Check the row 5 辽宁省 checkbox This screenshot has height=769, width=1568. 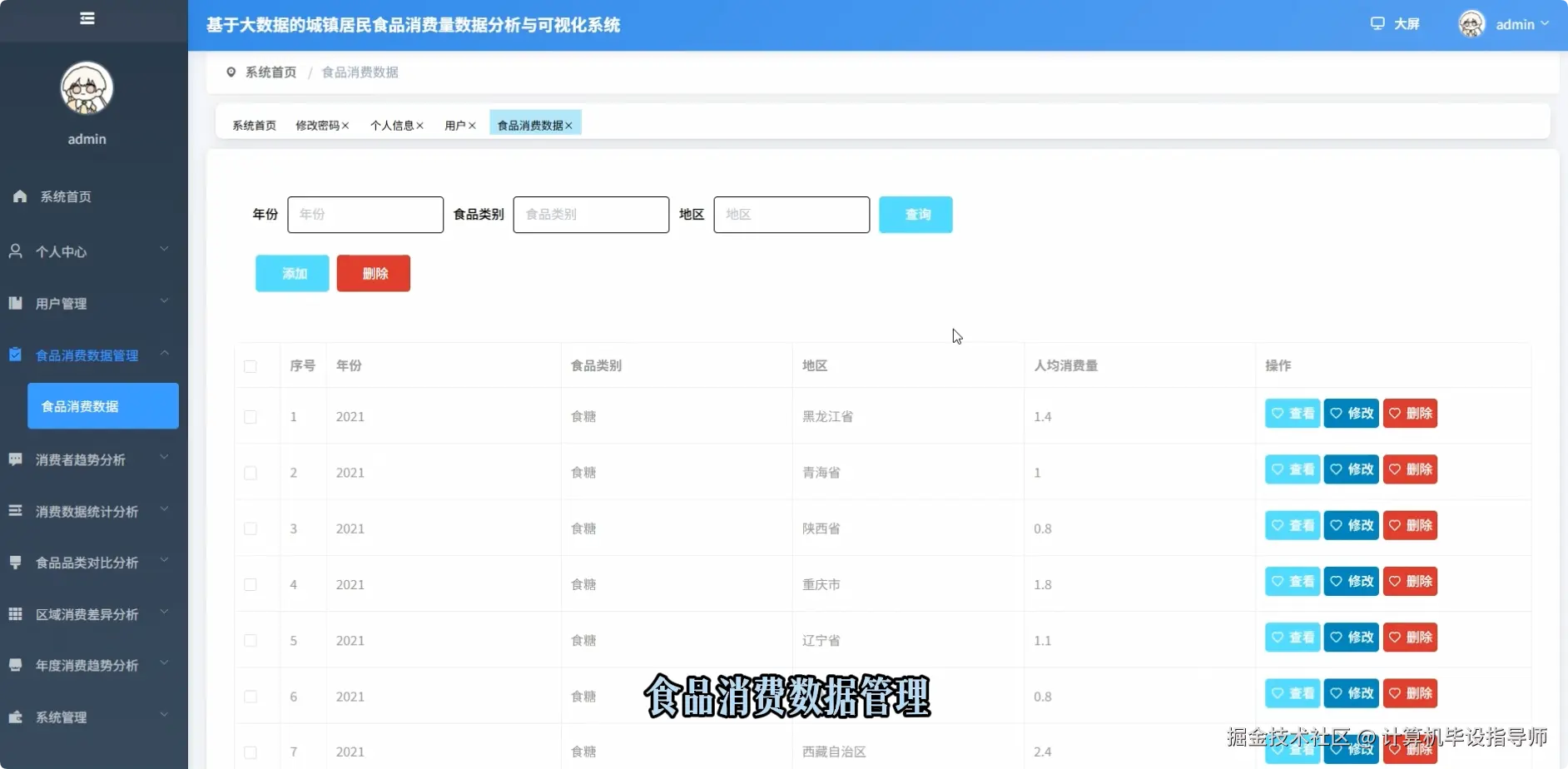(x=251, y=641)
